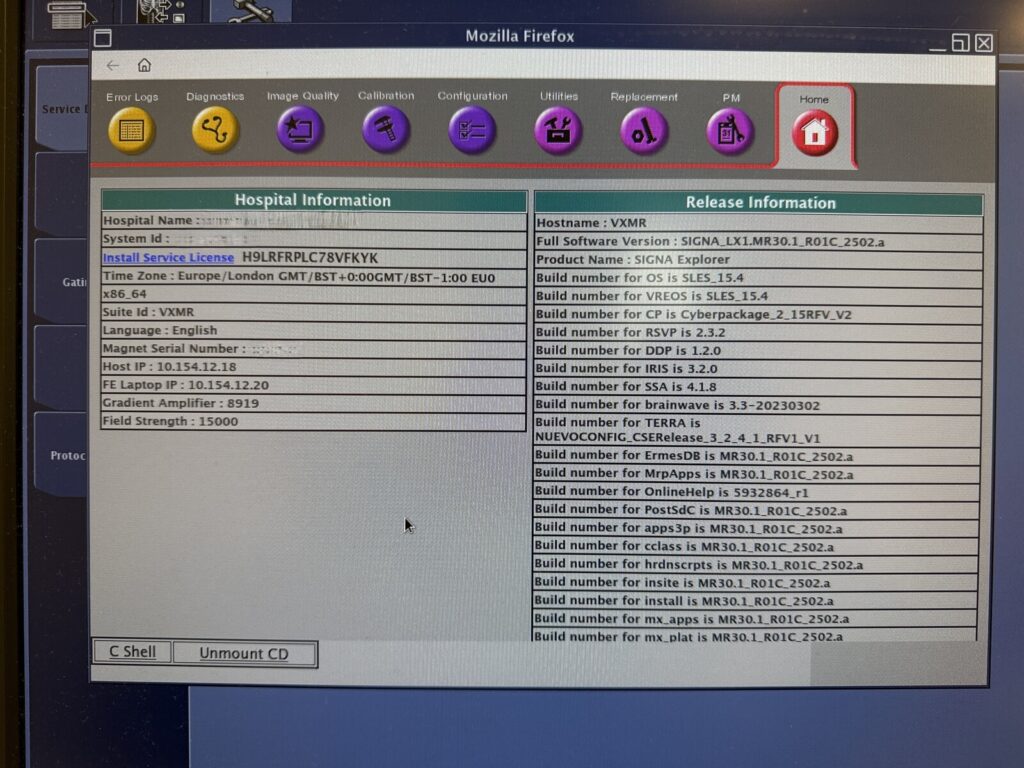This screenshot has height=768, width=1024.
Task: Click the Build number for mx_apps row
Action: coord(756,618)
